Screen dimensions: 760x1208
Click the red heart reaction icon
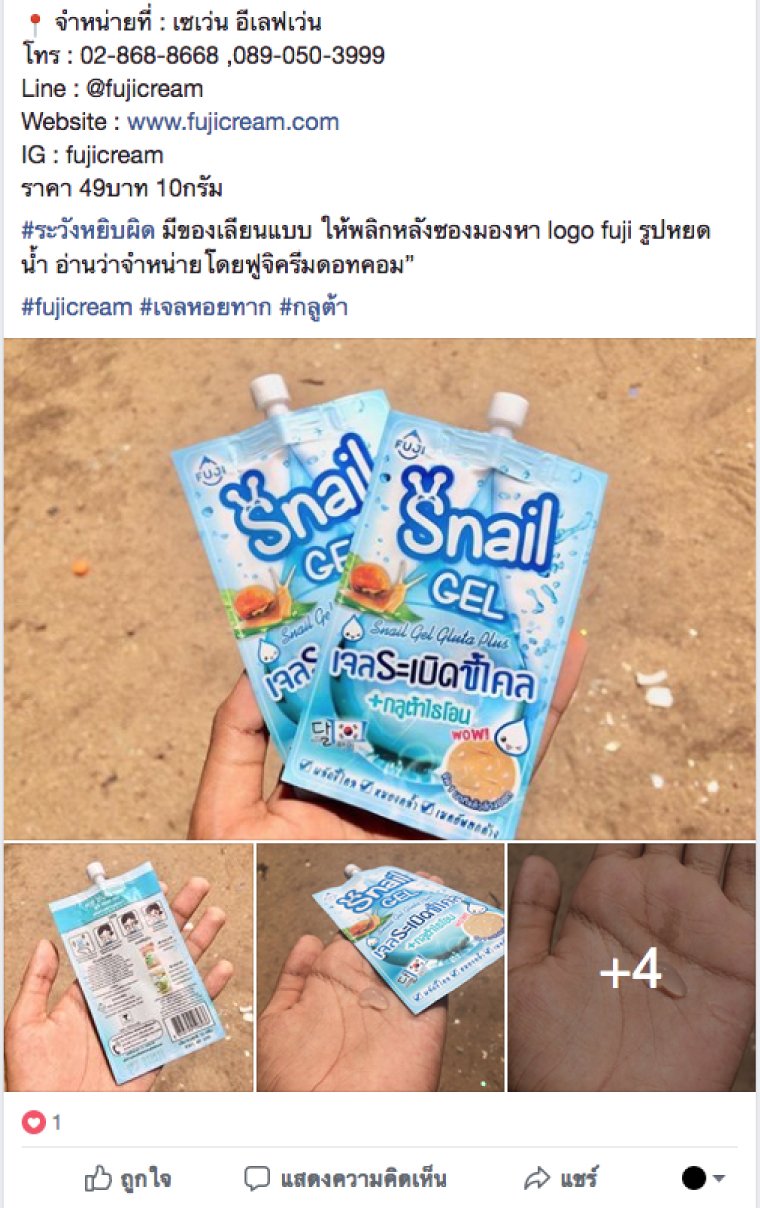click(x=33, y=1122)
